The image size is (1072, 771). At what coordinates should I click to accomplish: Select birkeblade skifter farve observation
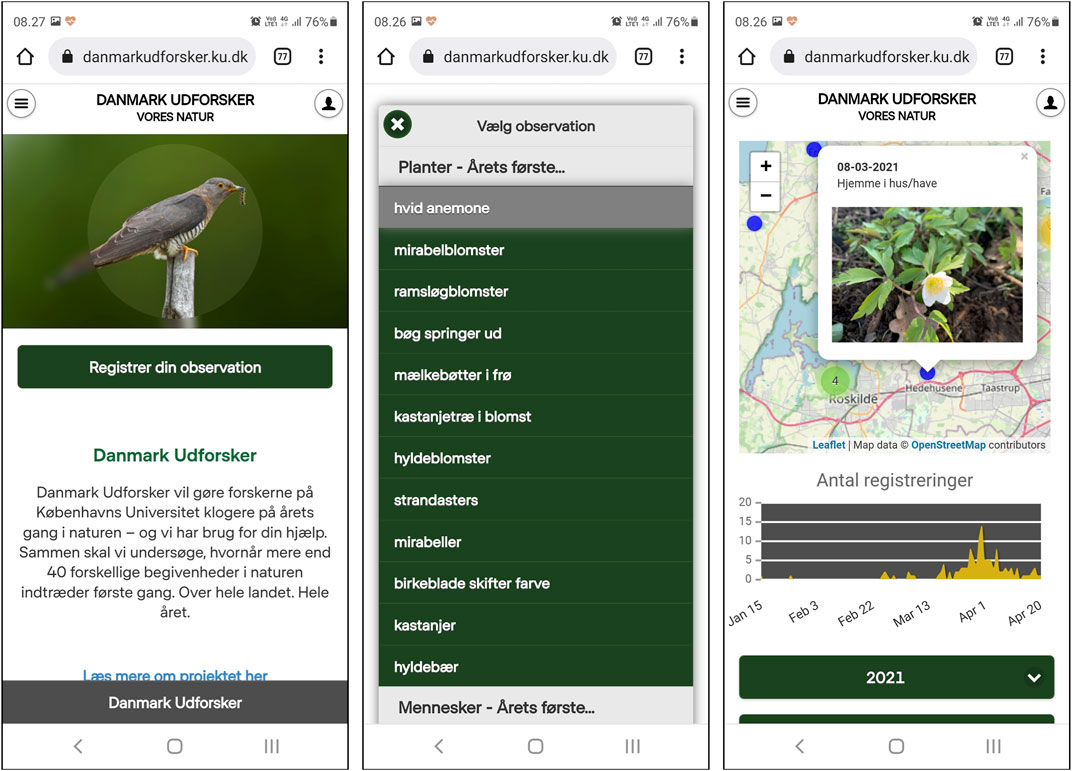(536, 583)
